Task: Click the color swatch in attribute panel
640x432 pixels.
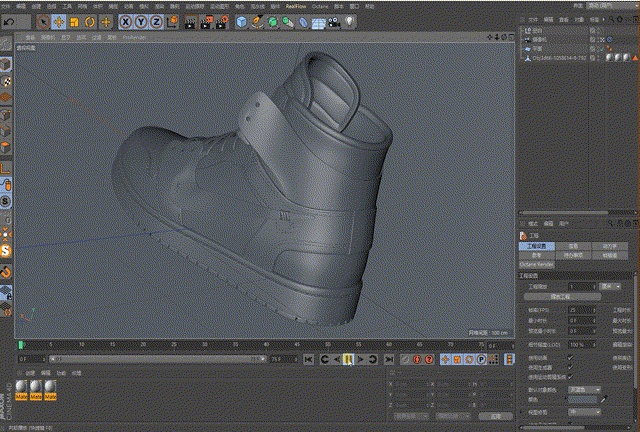Action: (x=583, y=400)
